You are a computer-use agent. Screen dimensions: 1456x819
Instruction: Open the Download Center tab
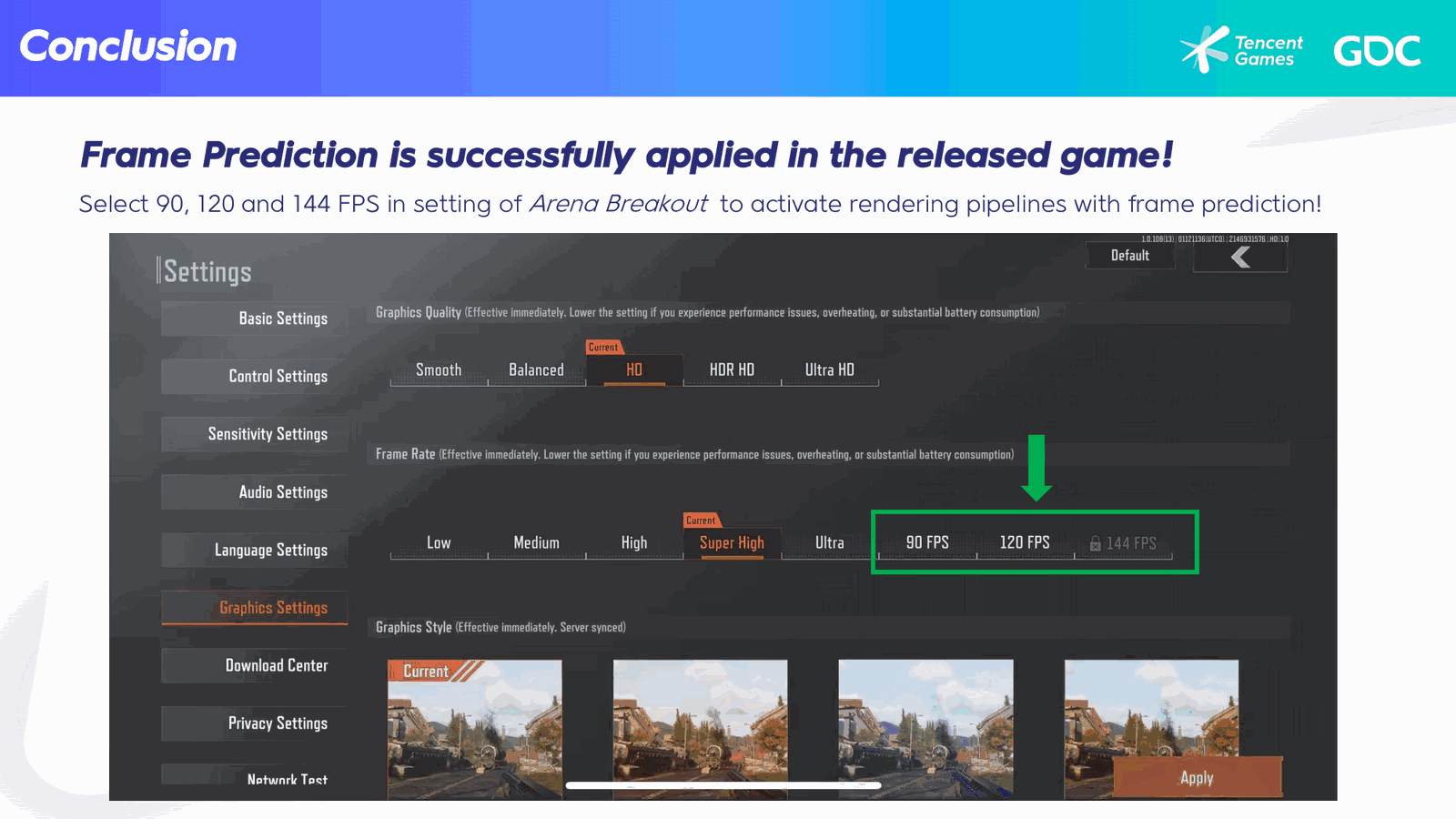click(255, 666)
